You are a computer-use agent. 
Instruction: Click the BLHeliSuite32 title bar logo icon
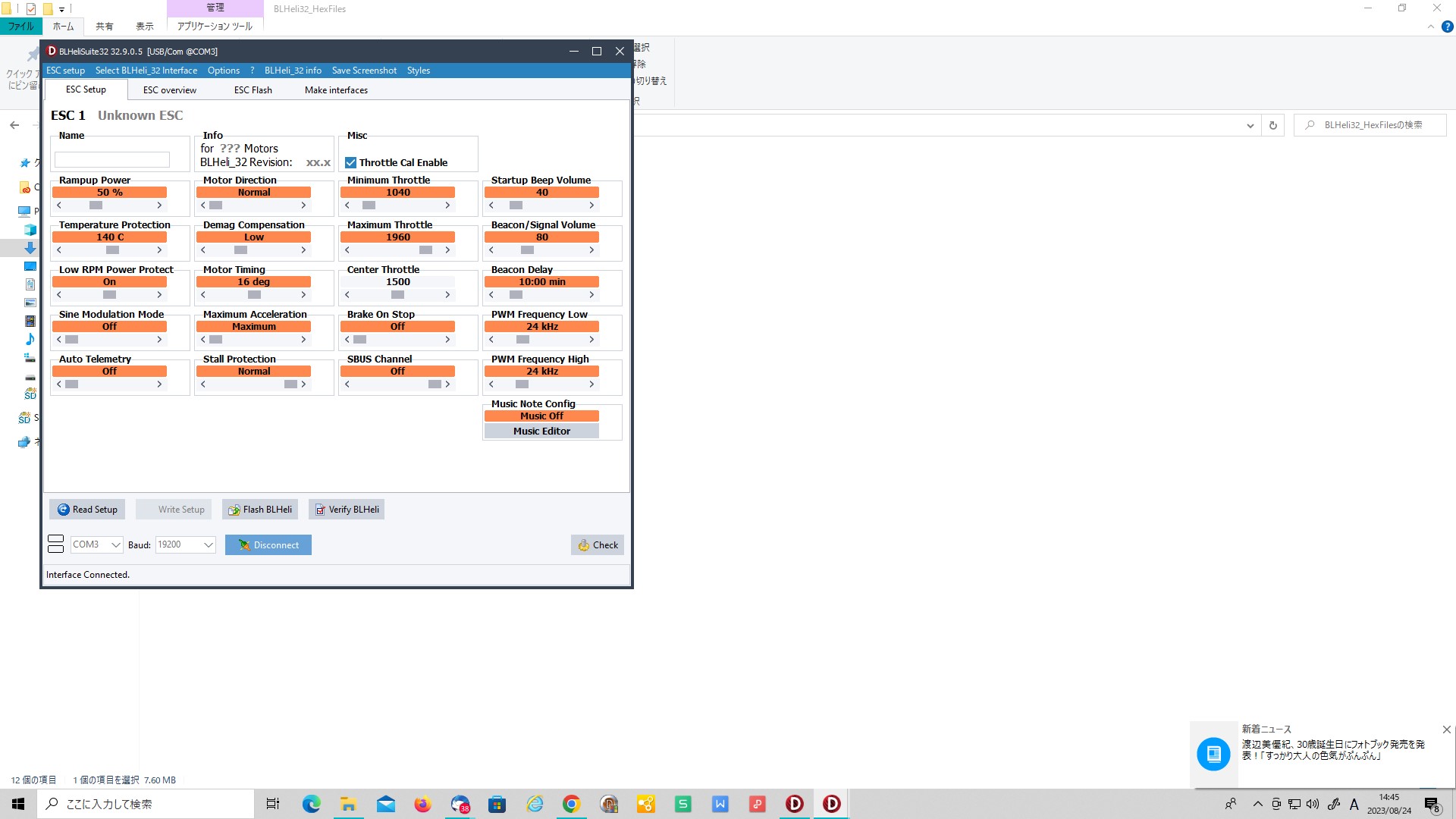(52, 51)
